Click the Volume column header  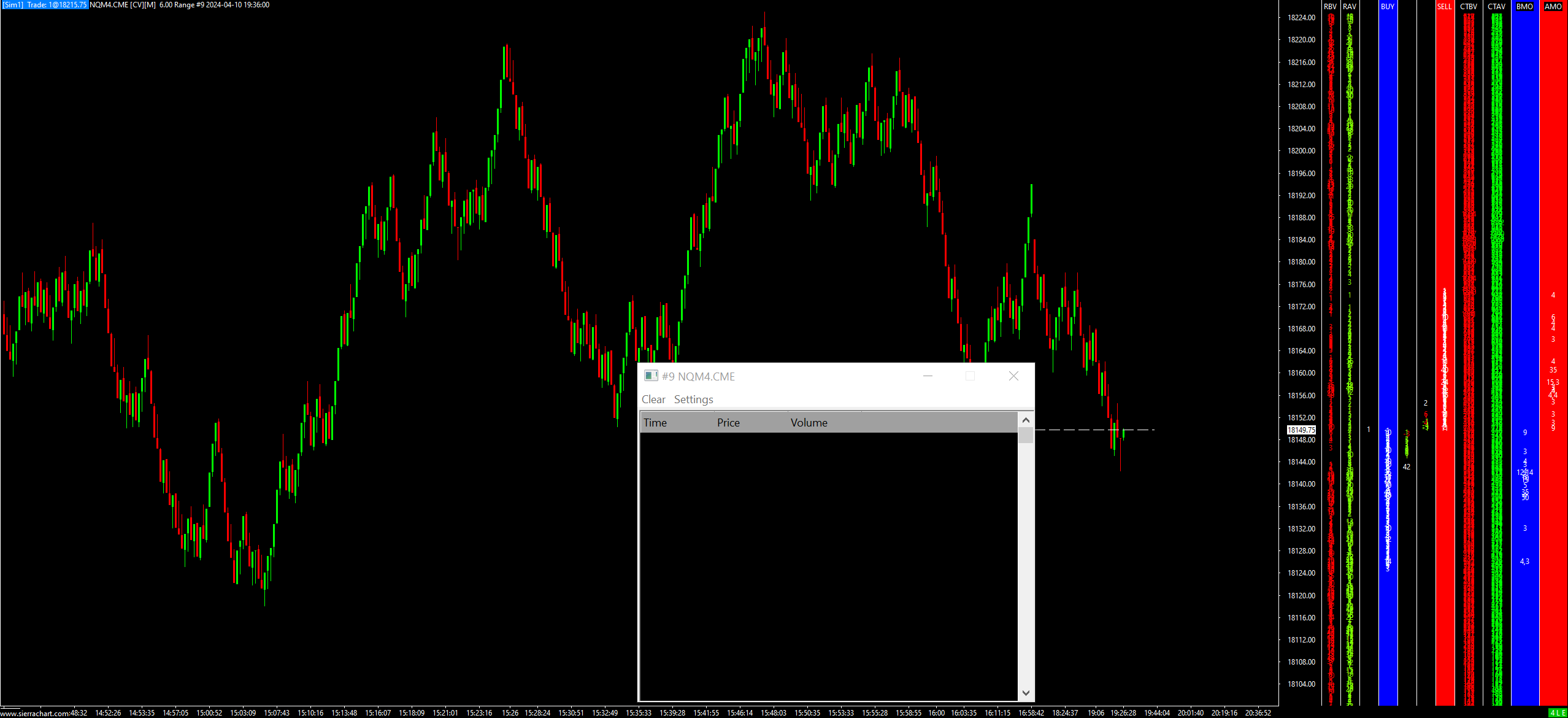[809, 422]
